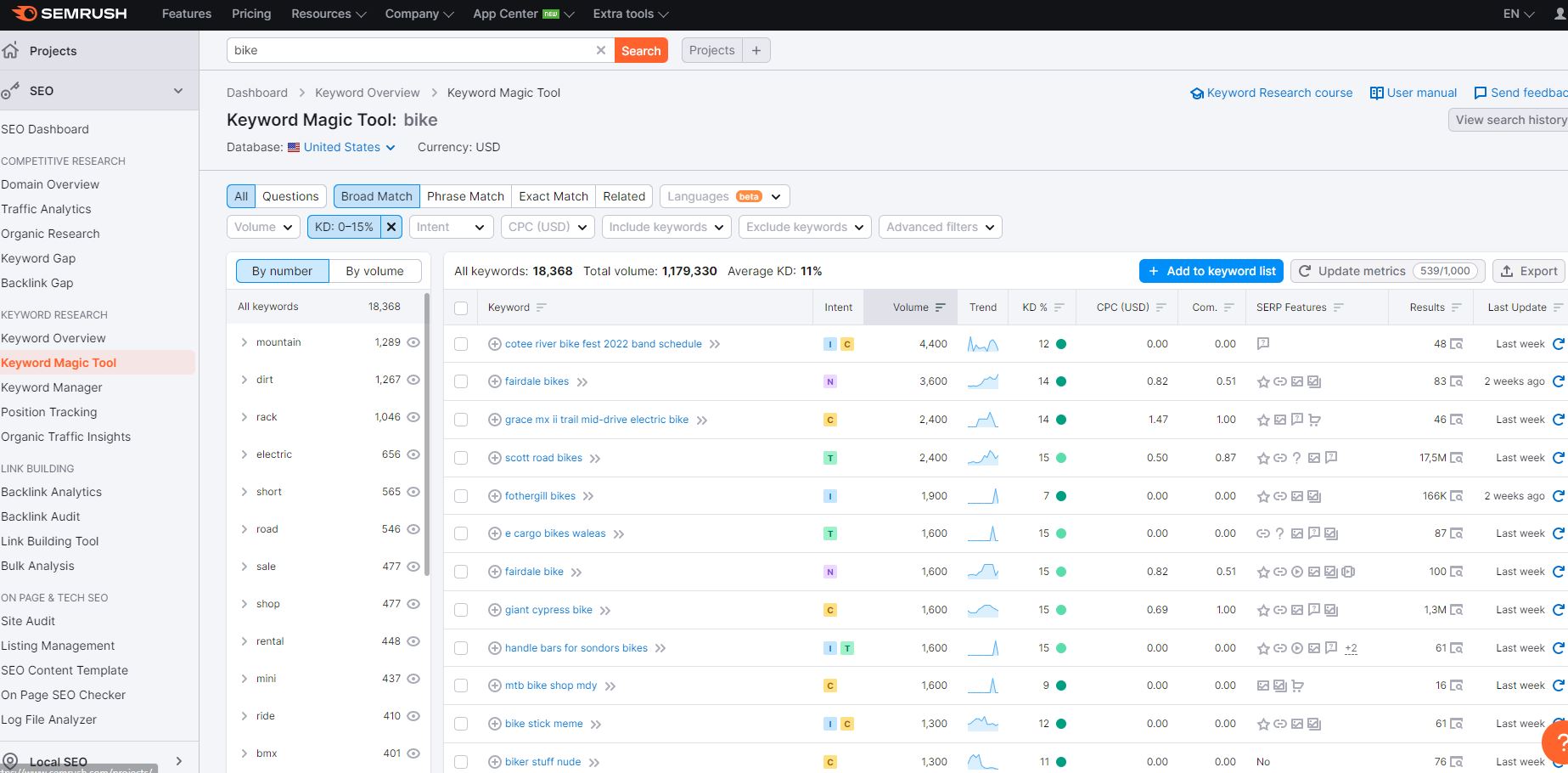Click the +2 SERP features indicator
Screen dimensions: 1568x773
pos(1351,648)
